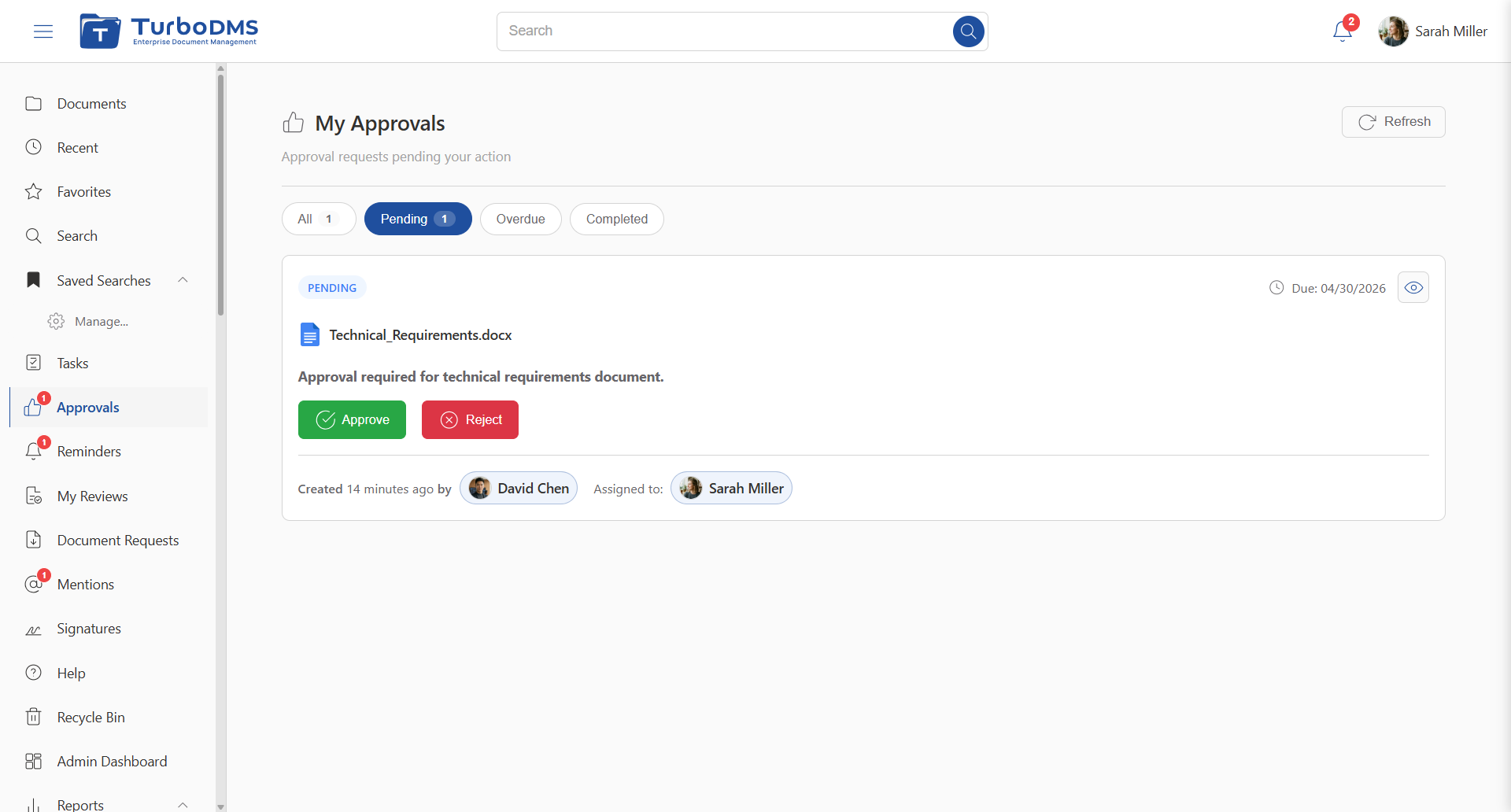
Task: Go to Tasks in the sidebar
Action: (109, 364)
